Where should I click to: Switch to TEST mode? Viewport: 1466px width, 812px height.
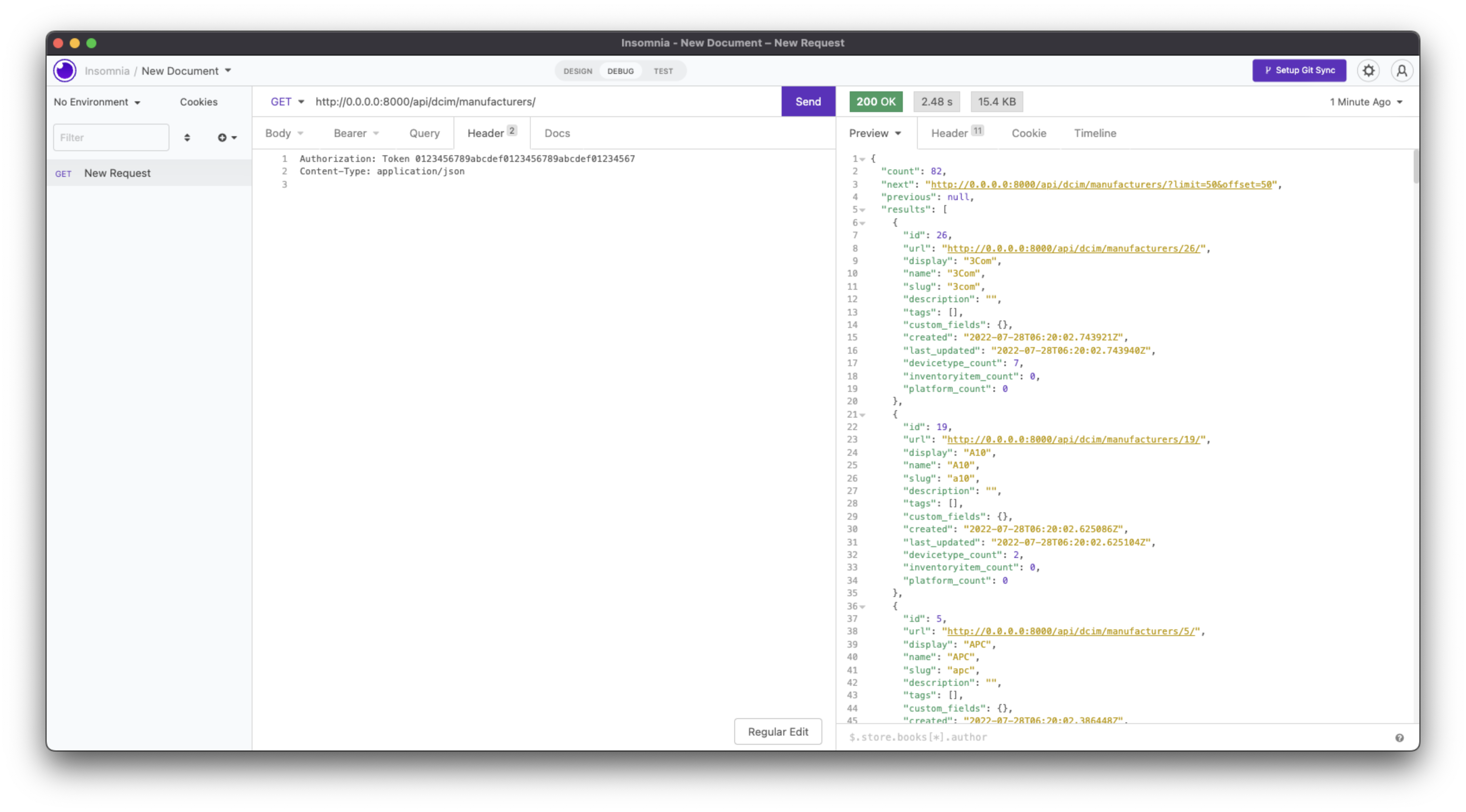pos(663,71)
